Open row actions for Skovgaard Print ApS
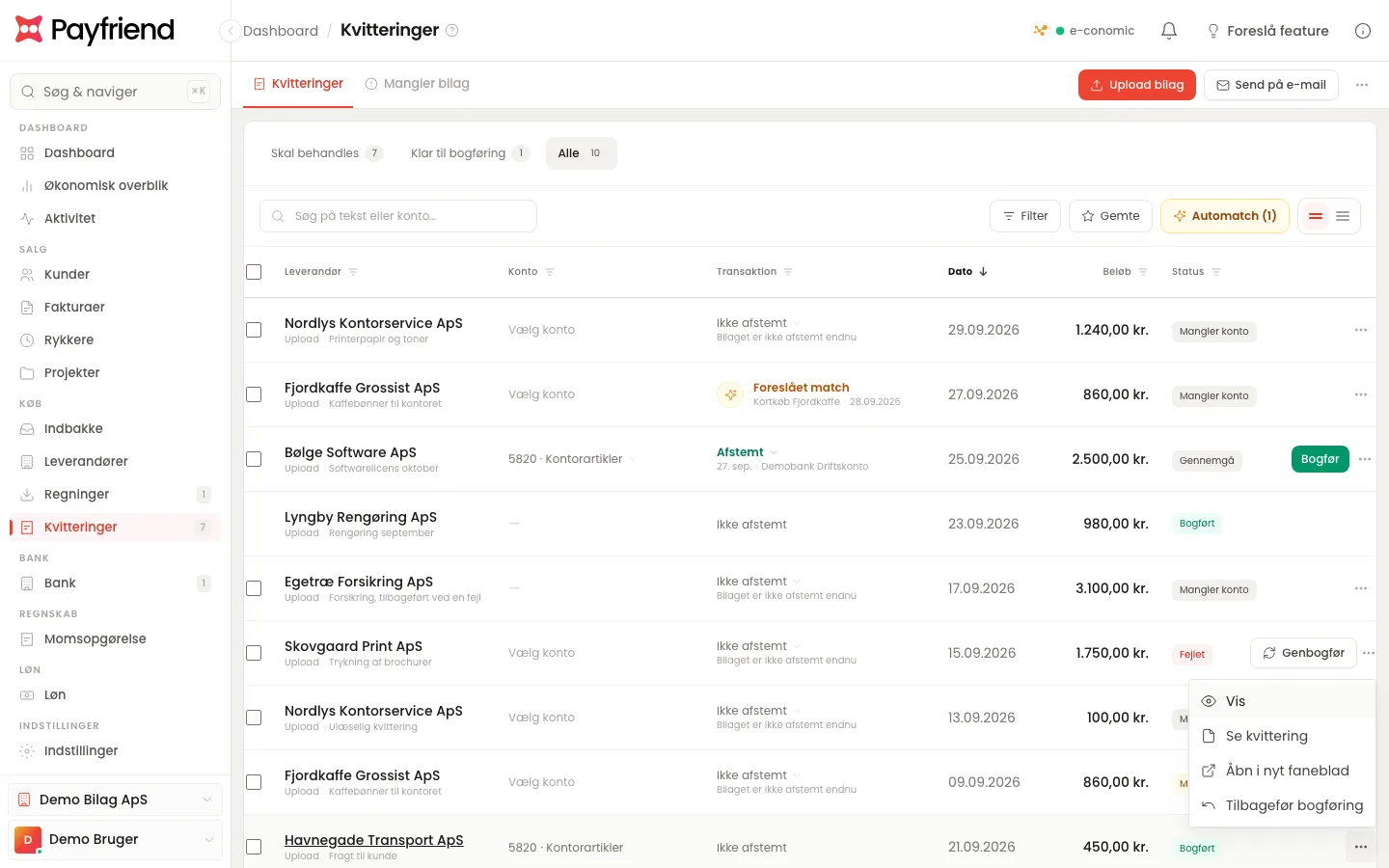 tap(1369, 653)
